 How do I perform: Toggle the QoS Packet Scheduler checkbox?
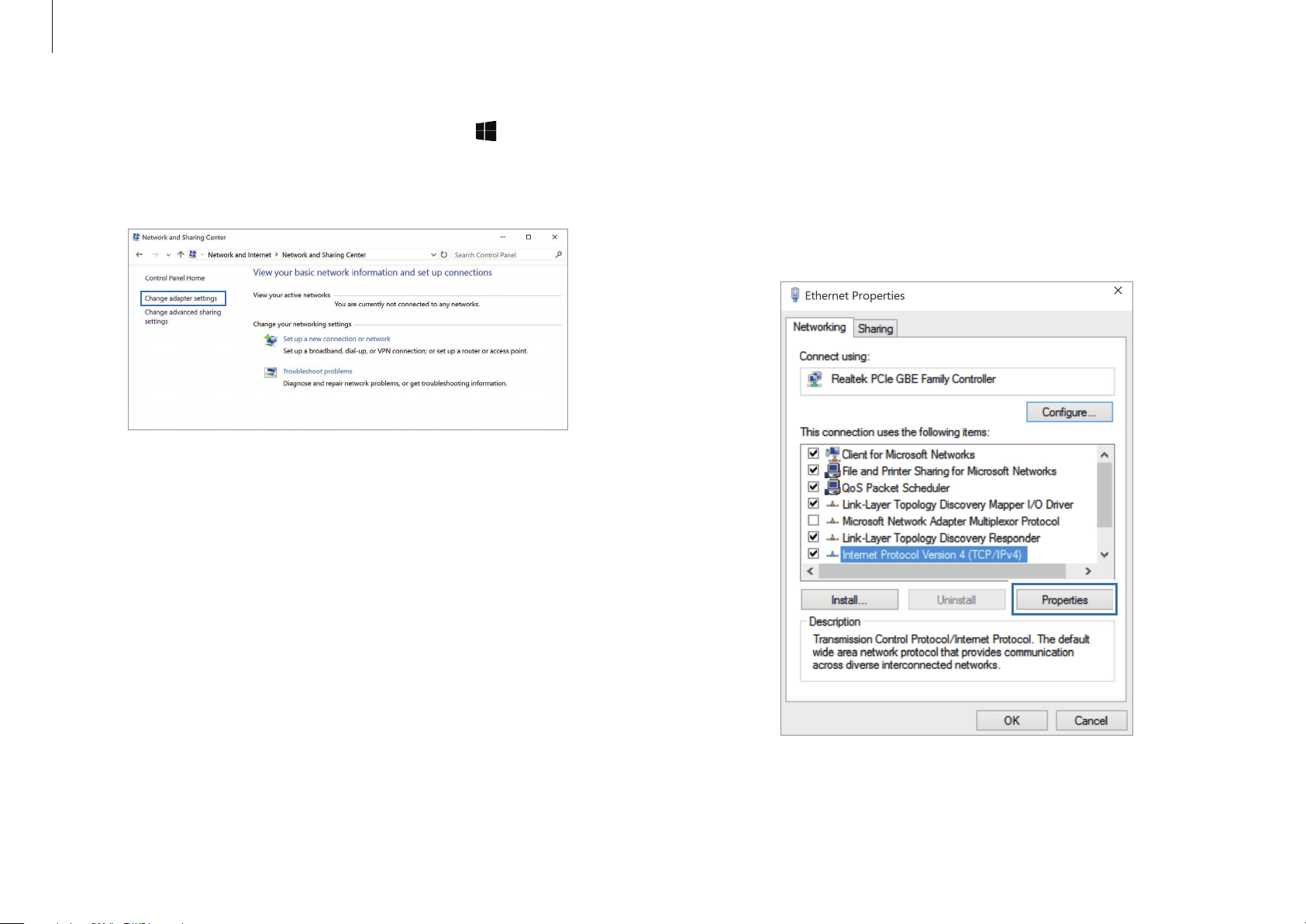(x=813, y=487)
